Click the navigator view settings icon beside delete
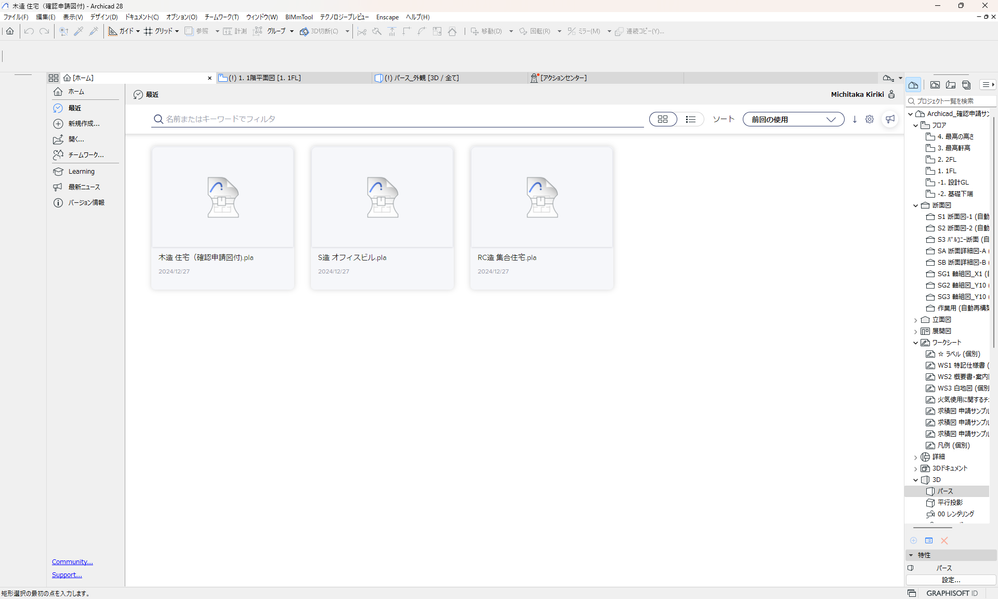 tap(929, 540)
